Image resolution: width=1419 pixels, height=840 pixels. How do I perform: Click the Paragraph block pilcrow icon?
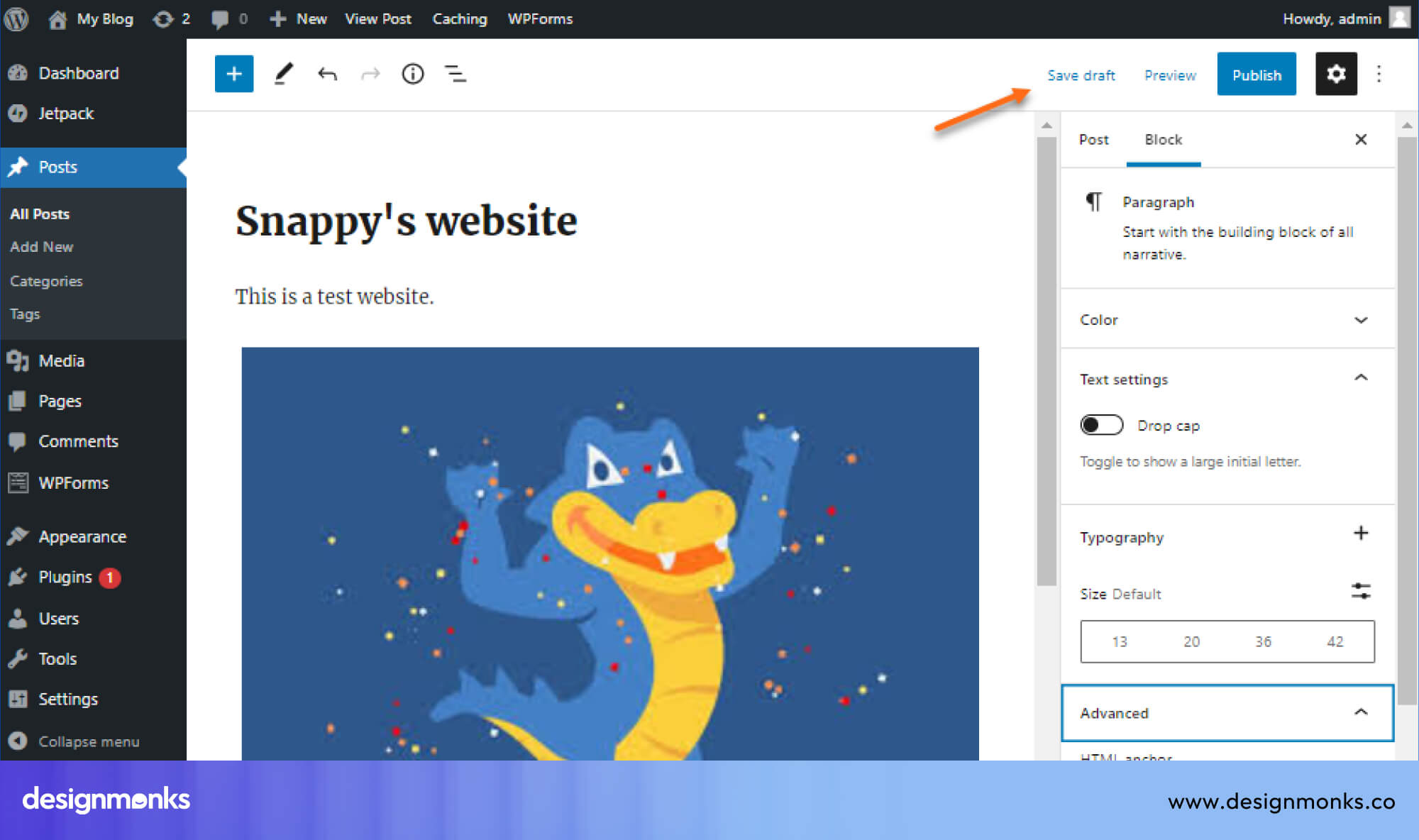1093,202
